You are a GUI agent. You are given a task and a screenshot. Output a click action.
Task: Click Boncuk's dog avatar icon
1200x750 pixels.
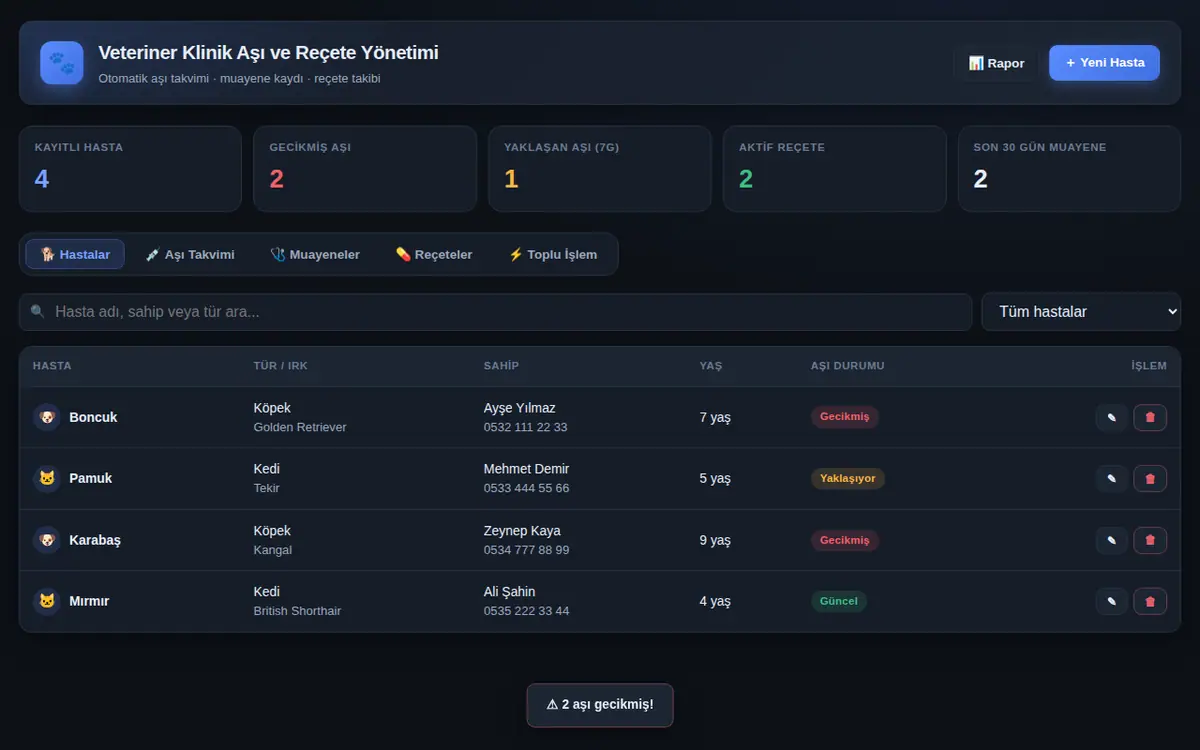47,417
